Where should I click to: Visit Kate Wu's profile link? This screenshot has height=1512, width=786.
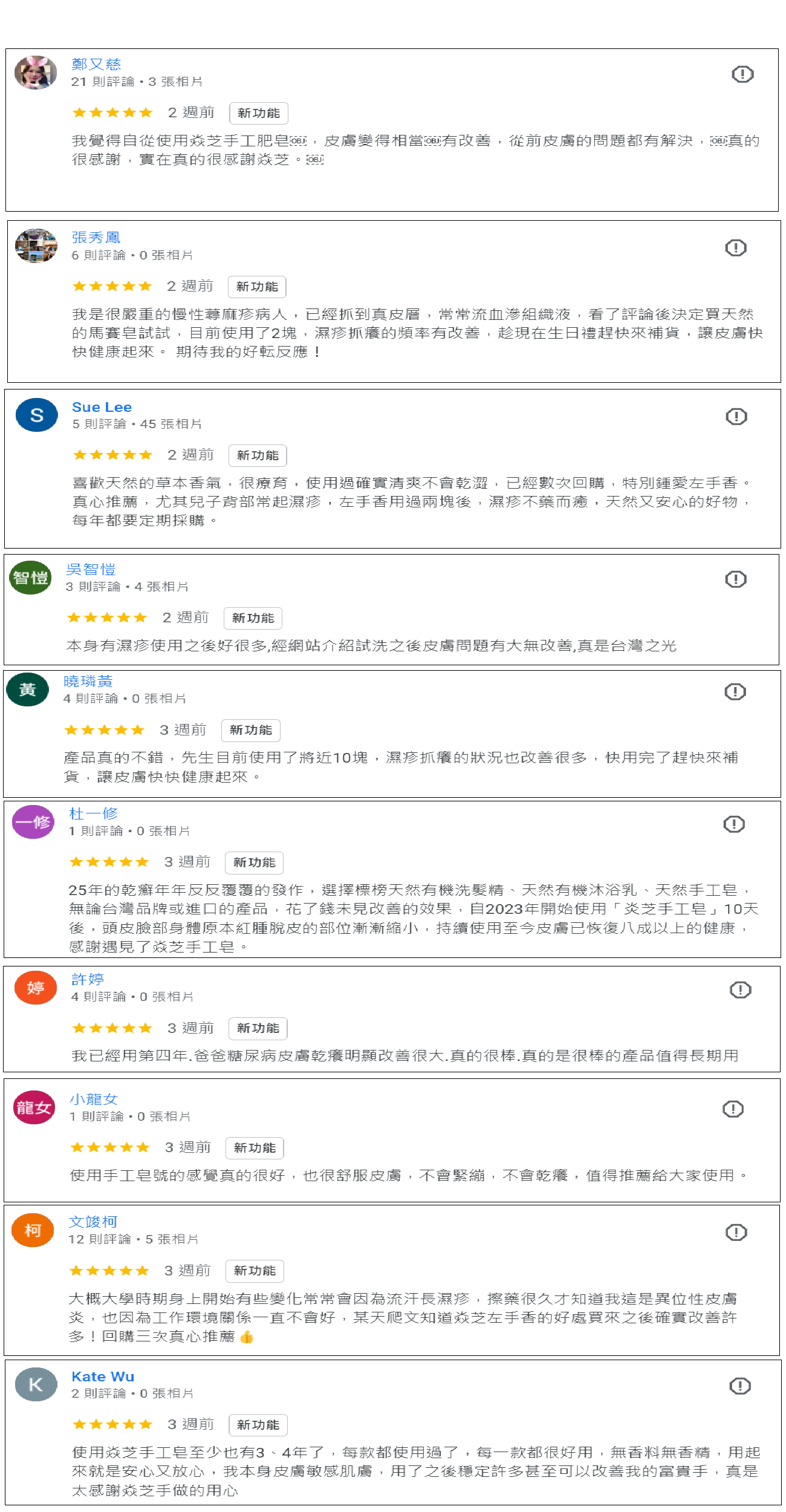(x=103, y=1377)
